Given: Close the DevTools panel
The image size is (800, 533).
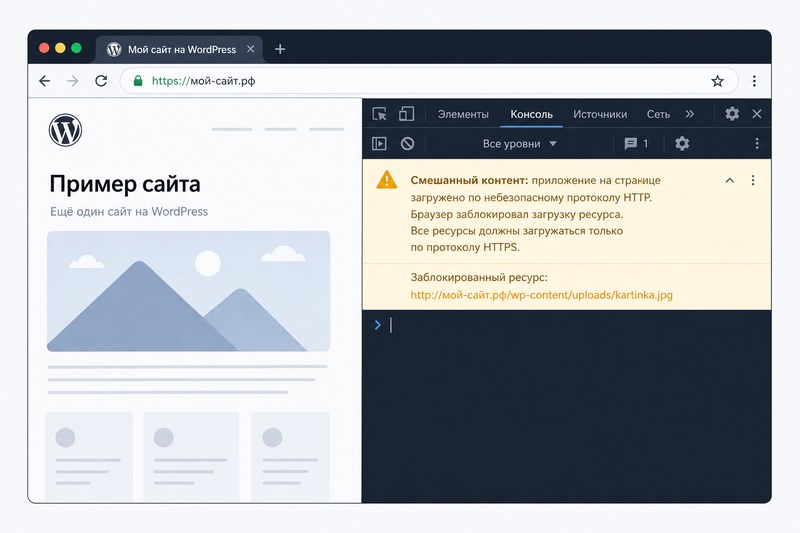Looking at the screenshot, I should click(x=757, y=114).
